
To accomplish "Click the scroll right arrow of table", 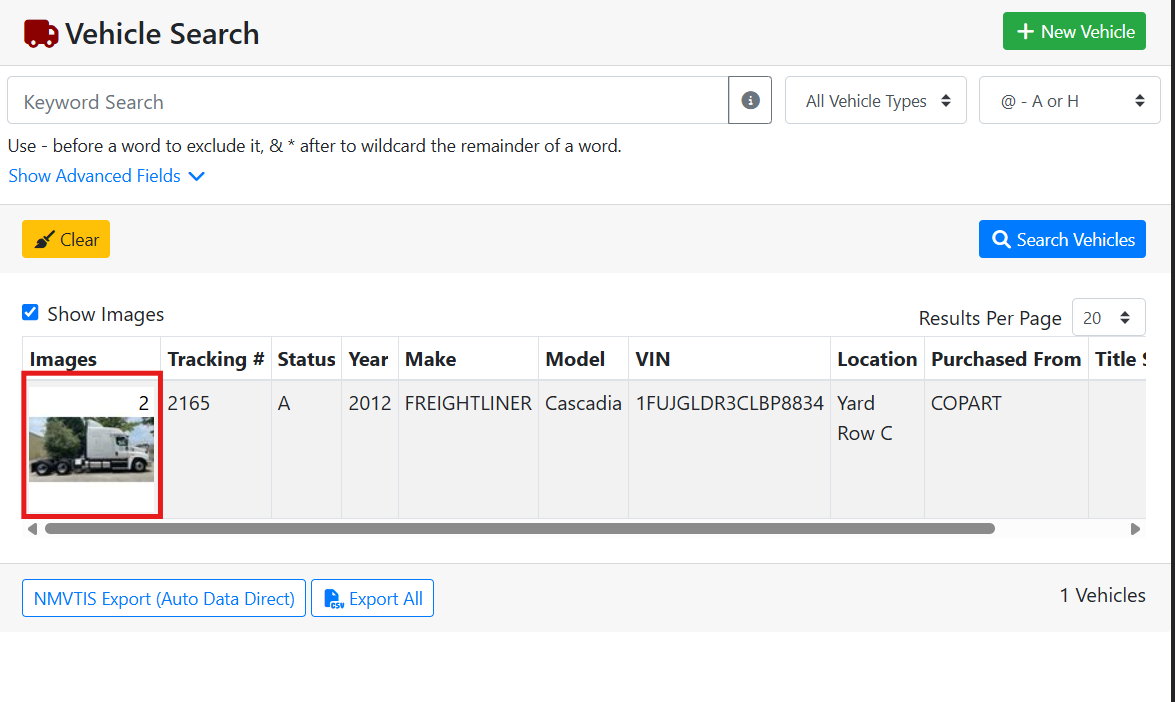I will point(1135,529).
